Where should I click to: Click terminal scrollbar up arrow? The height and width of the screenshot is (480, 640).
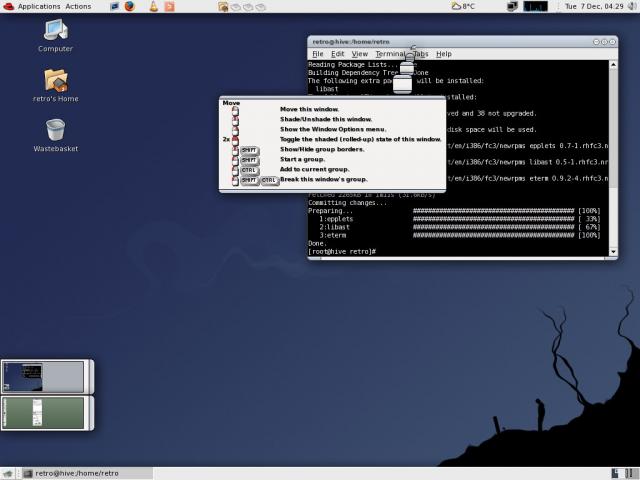pos(613,64)
